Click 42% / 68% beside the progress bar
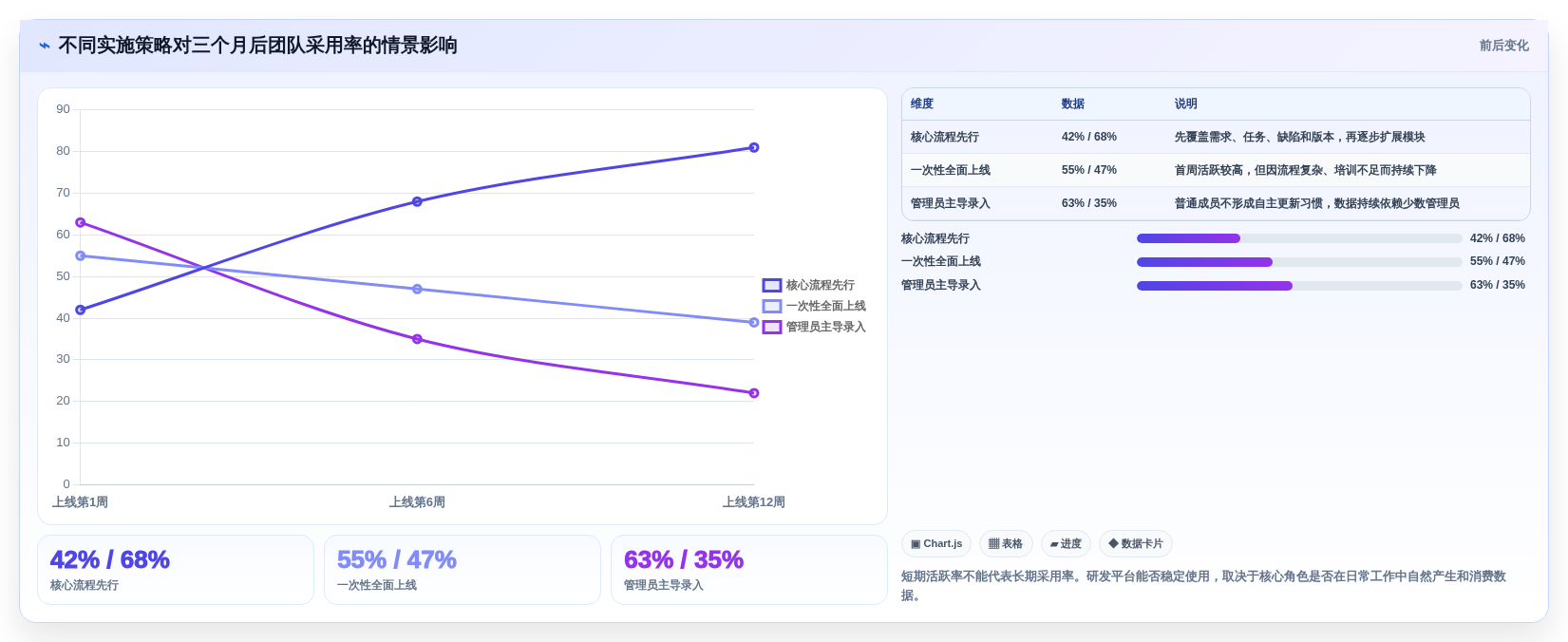The image size is (1568, 642). (x=1498, y=238)
